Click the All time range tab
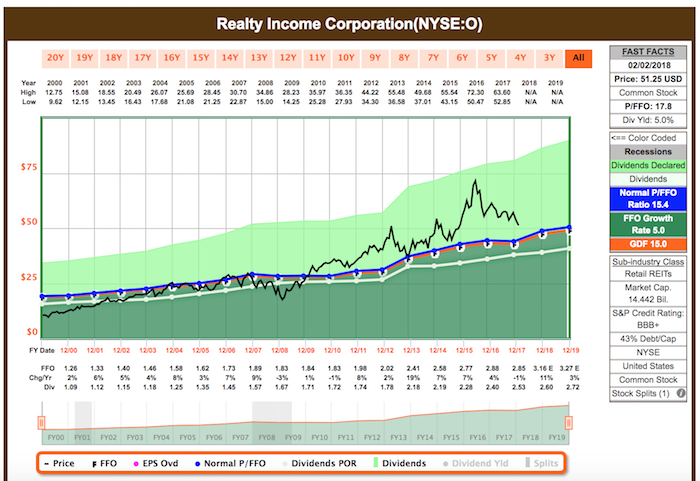Screen dimensions: 700x481 pyautogui.click(x=577, y=58)
